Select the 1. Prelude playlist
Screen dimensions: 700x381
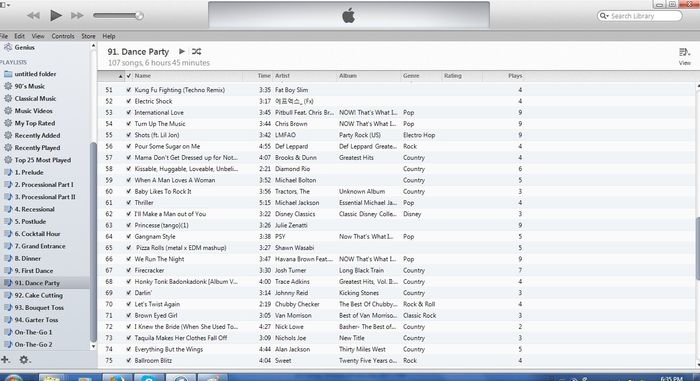[29, 172]
